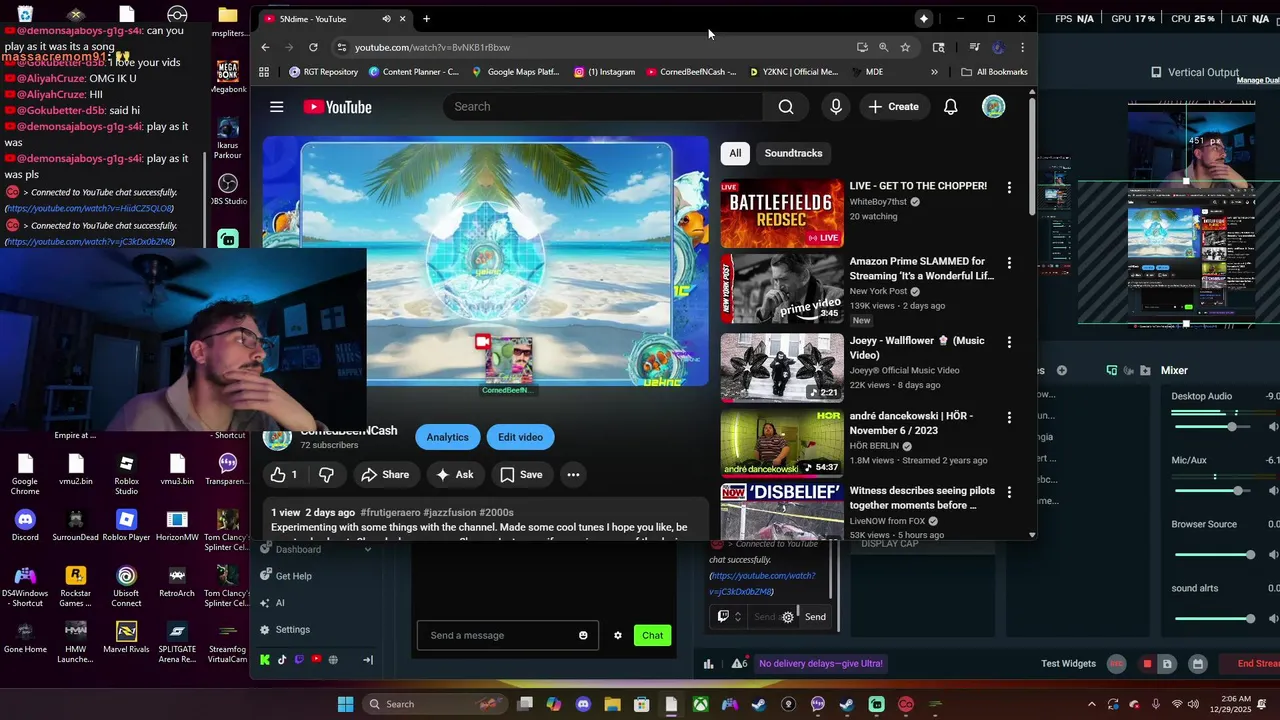Screen dimensions: 1280x720
Task: Open Chrome media controls icon
Action: tap(974, 47)
